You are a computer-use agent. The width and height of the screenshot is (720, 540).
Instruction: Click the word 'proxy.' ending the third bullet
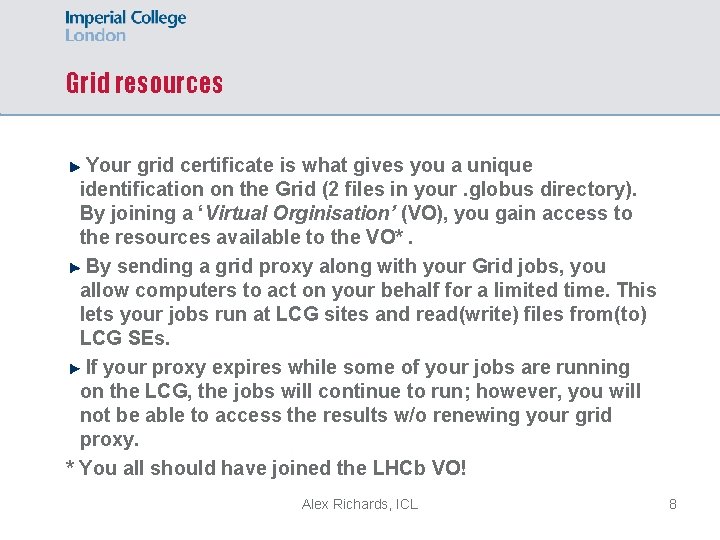pyautogui.click(x=109, y=440)
